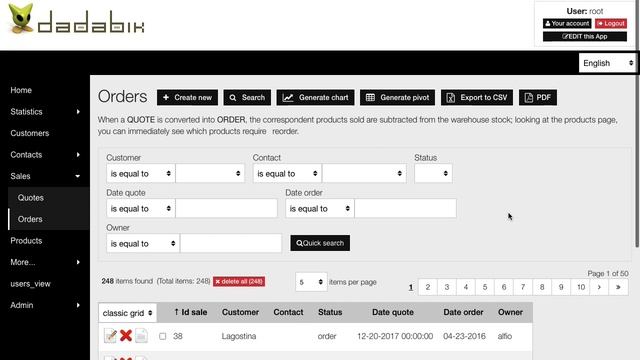View details of order 38
The width and height of the screenshot is (640, 360).
[x=141, y=336]
